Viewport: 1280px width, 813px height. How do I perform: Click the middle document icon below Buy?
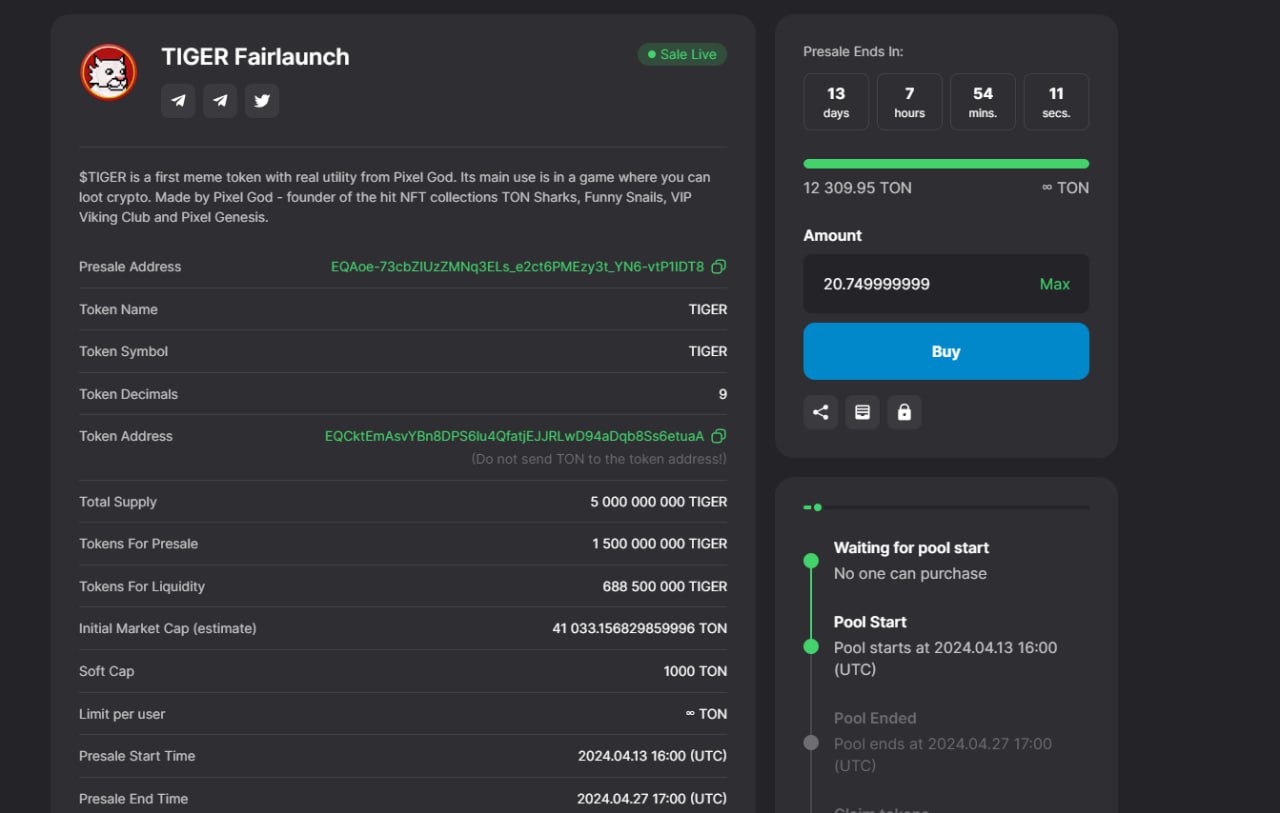pyautogui.click(x=862, y=412)
